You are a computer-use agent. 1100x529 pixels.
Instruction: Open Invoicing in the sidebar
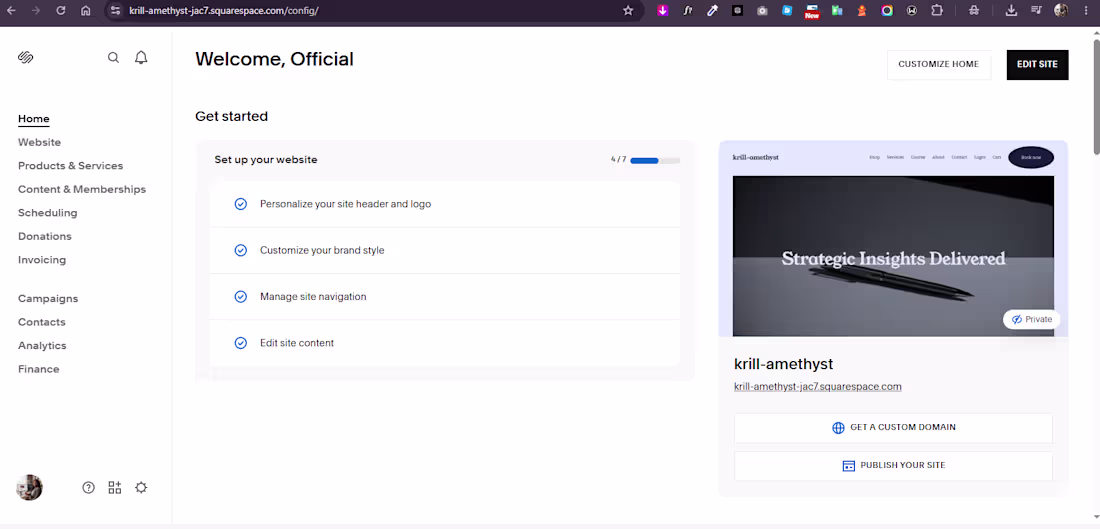[x=42, y=260]
